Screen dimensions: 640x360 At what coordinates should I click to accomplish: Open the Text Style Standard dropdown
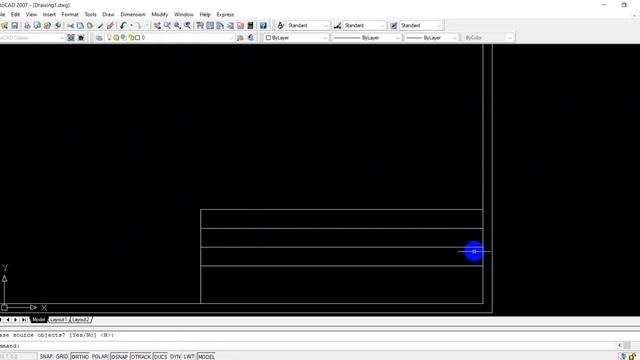(x=307, y=25)
